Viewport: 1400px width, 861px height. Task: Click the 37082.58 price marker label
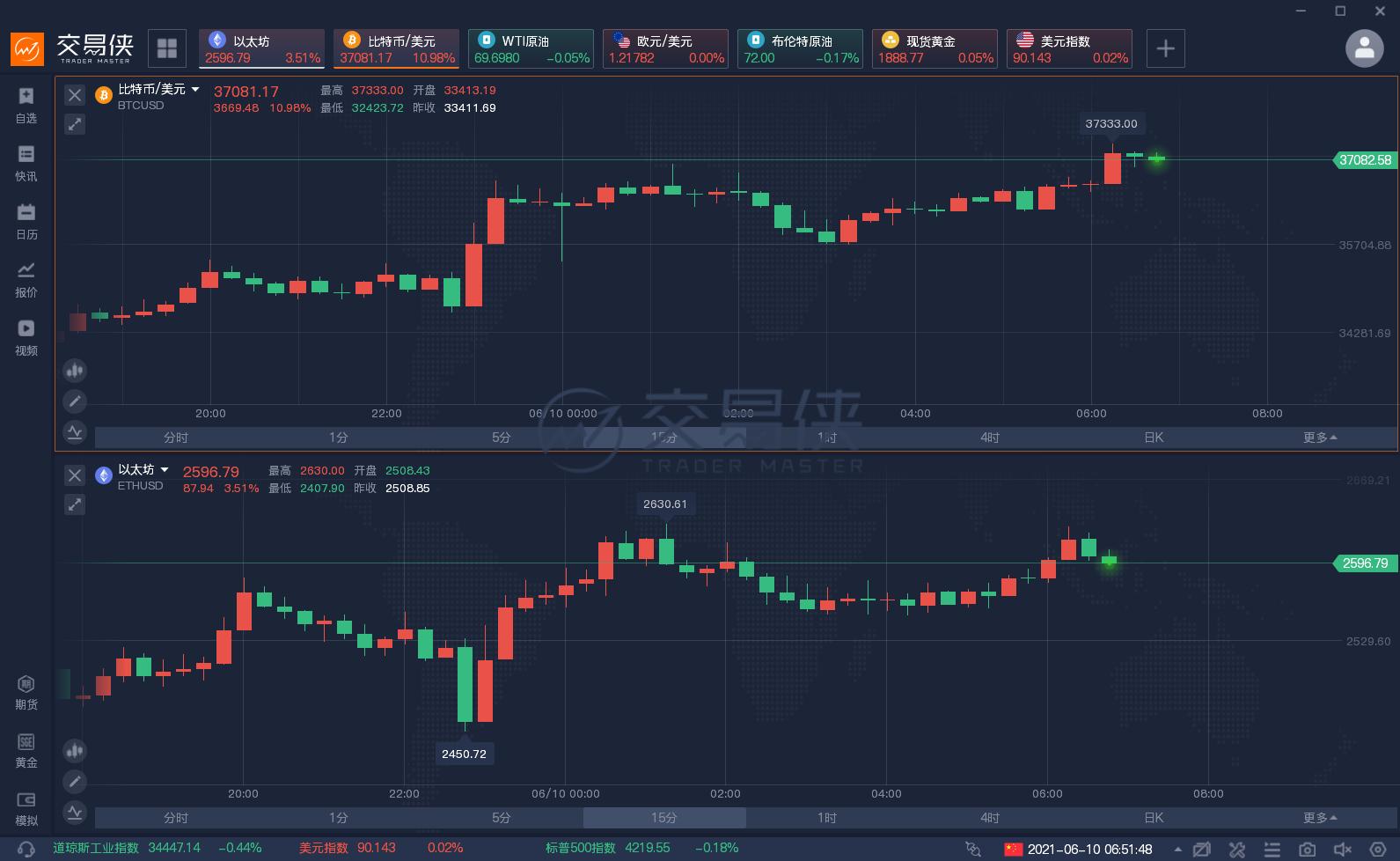pos(1364,160)
